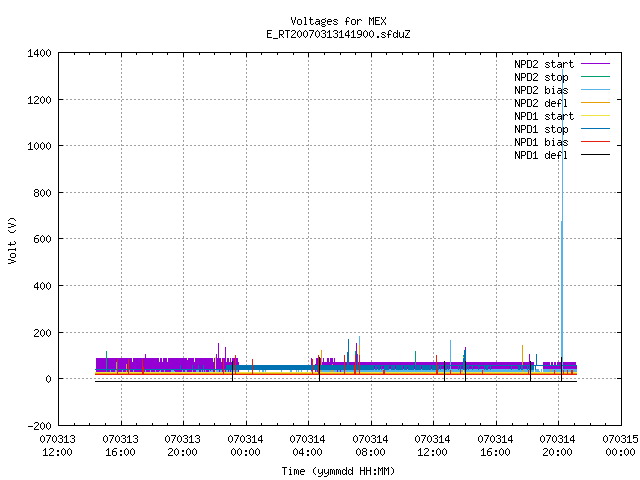The image size is (640, 480).
Task: Click the "Time (yymmdd HH:MM)" x-axis label
Action: (338, 471)
